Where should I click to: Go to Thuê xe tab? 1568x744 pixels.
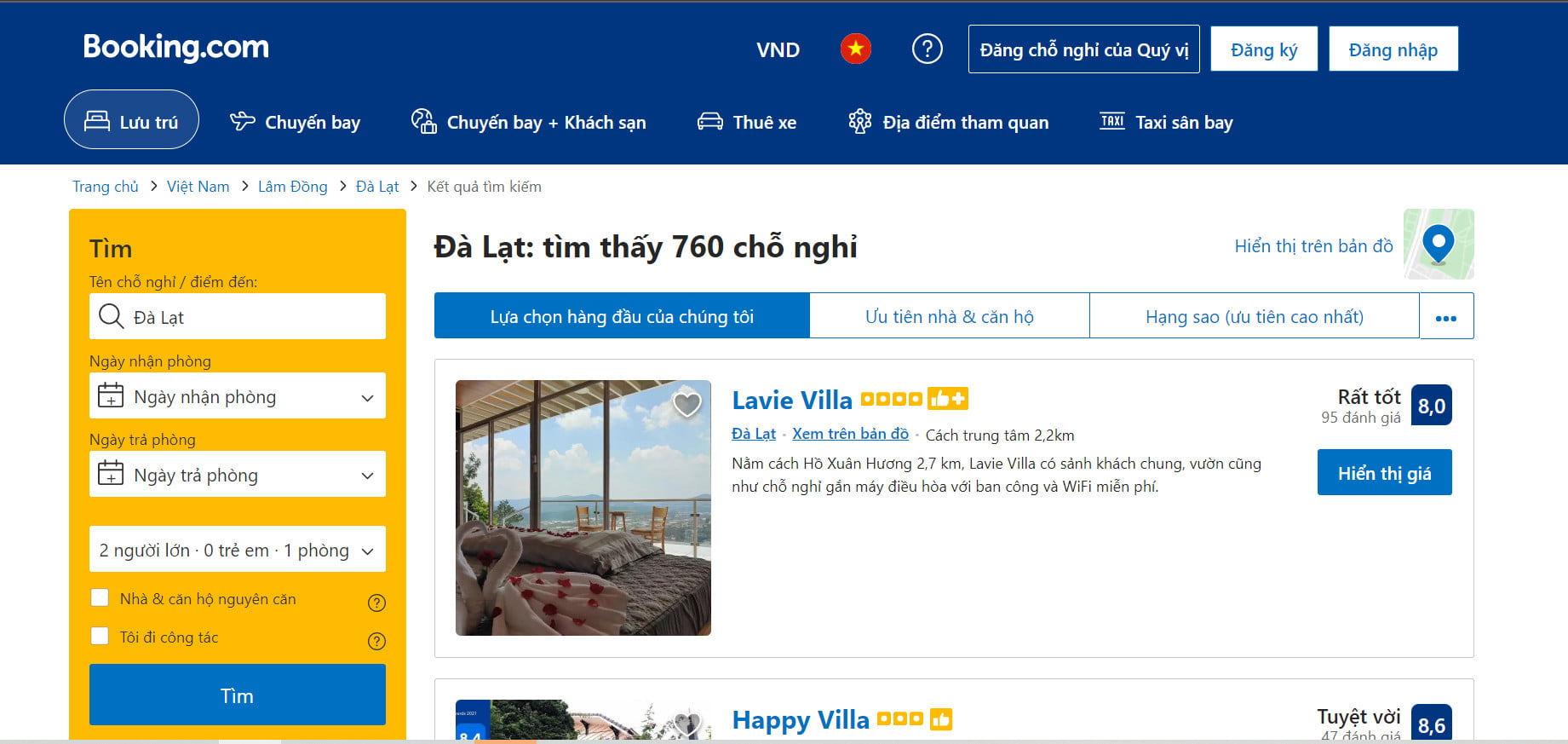(747, 122)
